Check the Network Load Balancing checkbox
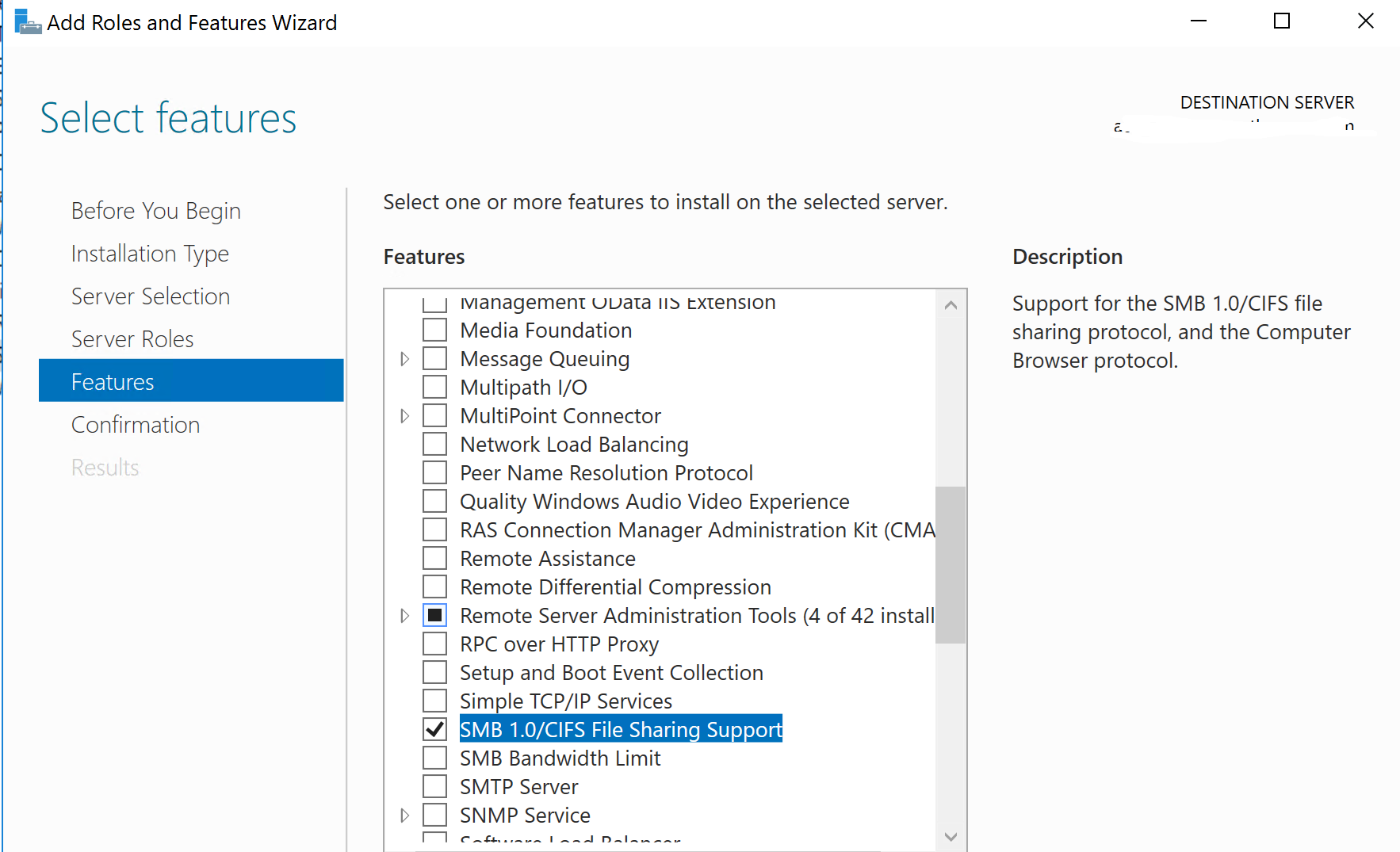 (x=434, y=445)
